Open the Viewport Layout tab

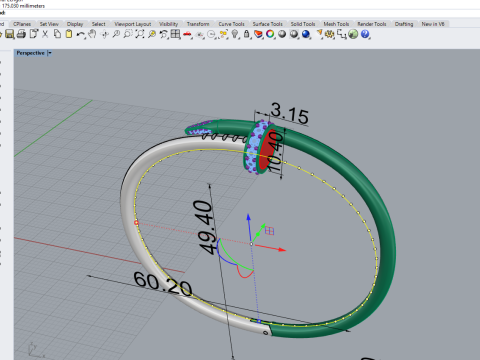tap(133, 24)
